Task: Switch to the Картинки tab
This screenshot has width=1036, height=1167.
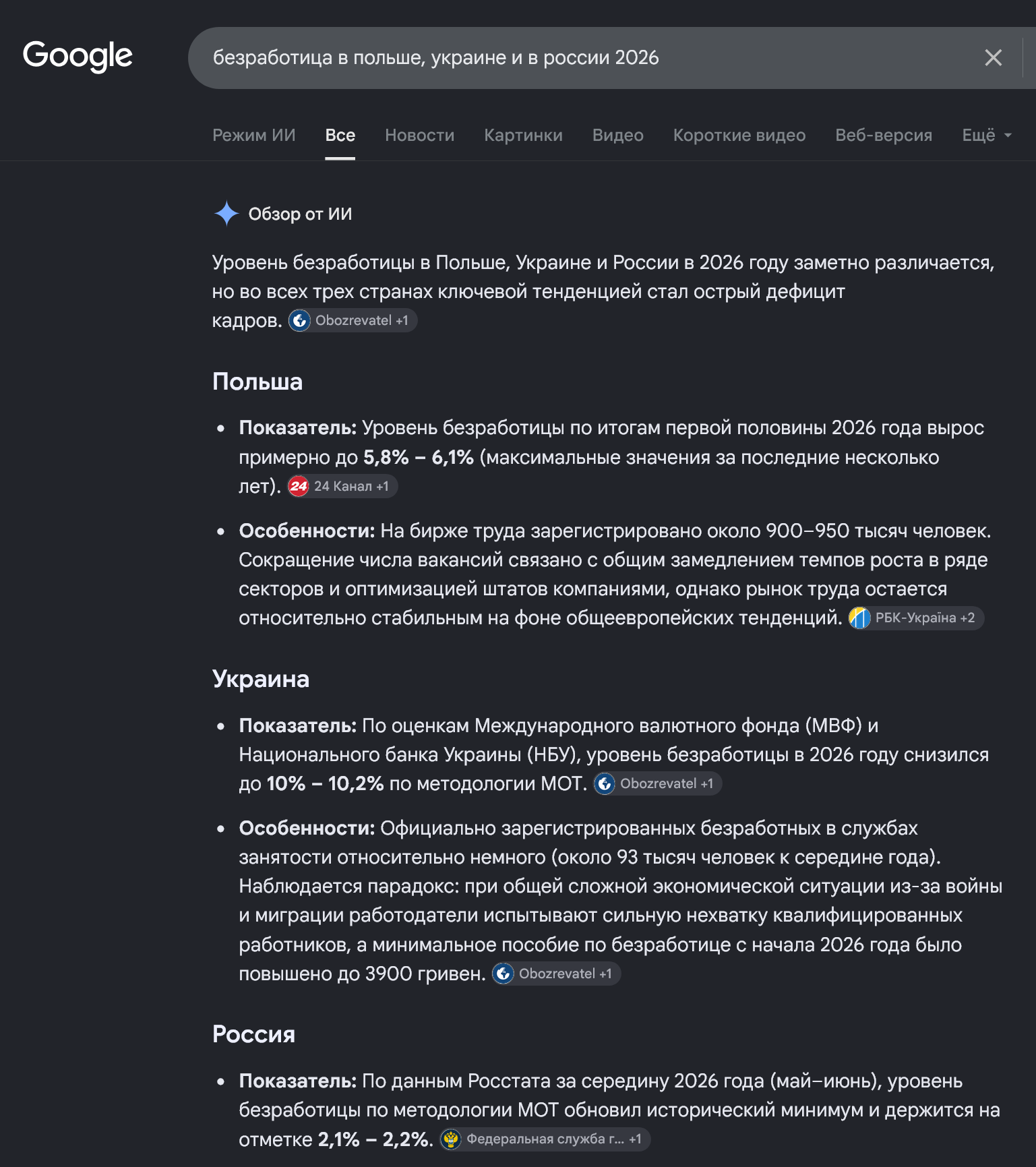Action: 524,136
